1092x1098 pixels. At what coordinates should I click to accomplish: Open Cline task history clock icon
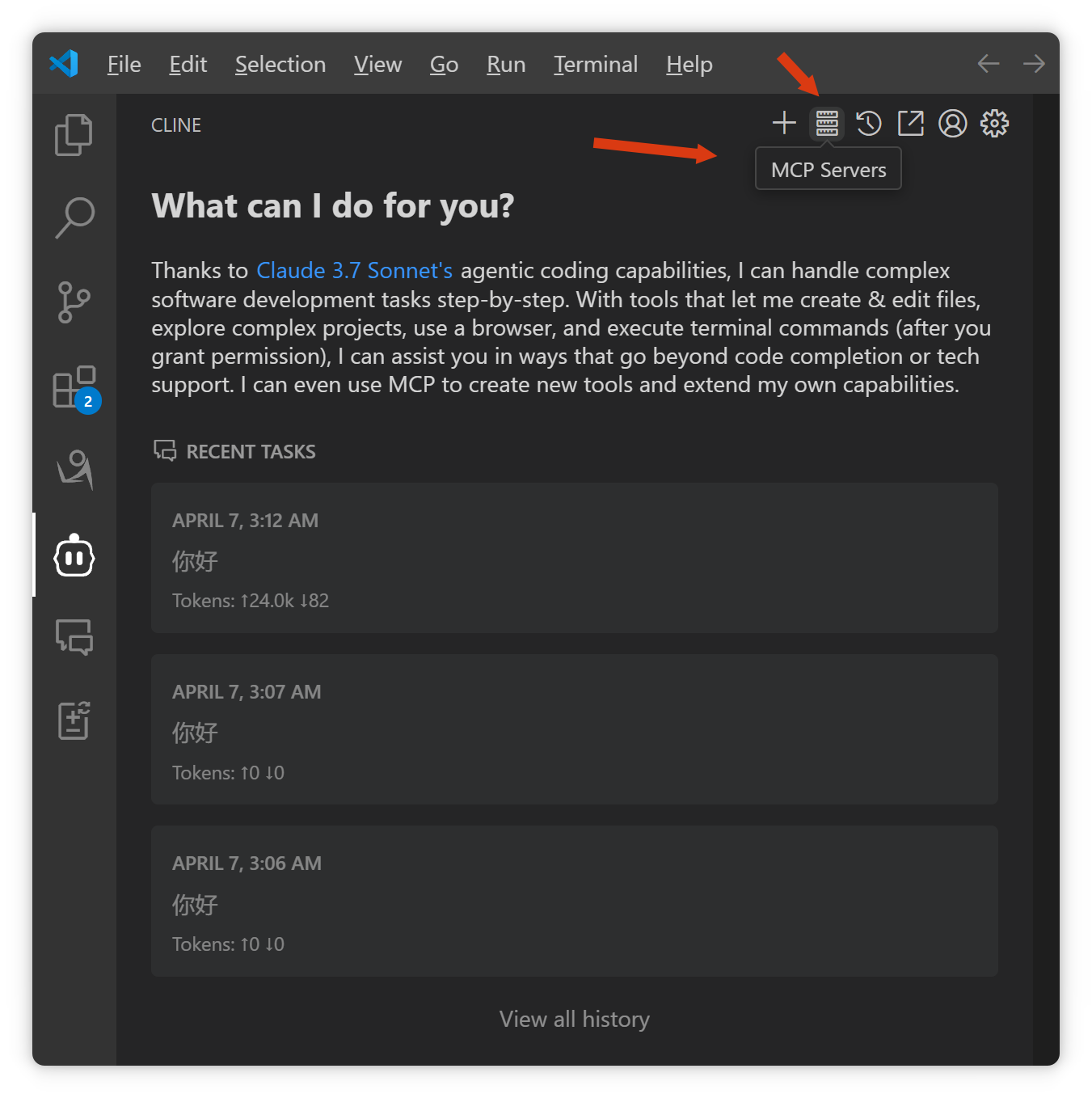pos(869,124)
